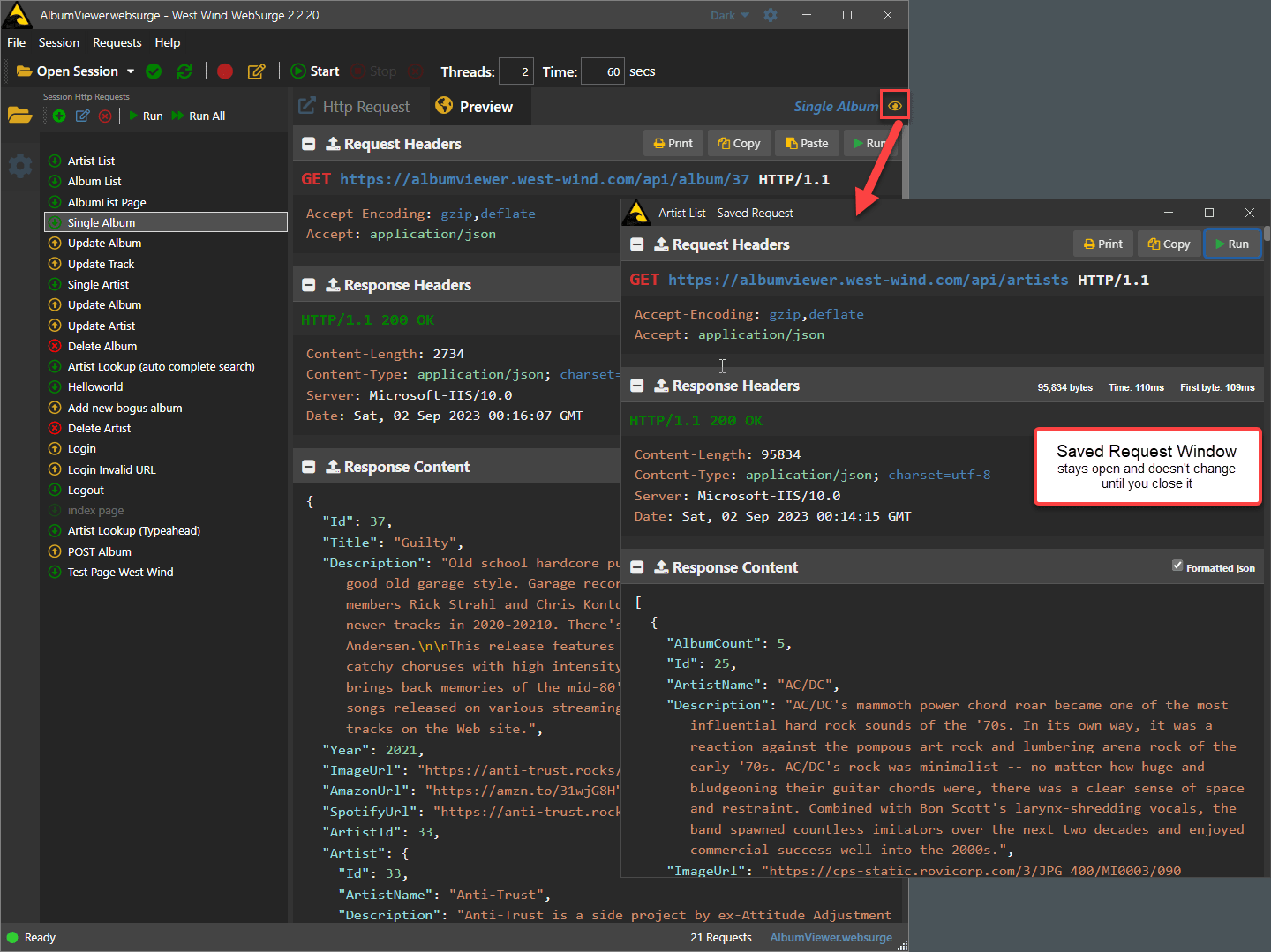1271x952 pixels.
Task: Click the yellow edit session pencil icon
Action: click(257, 71)
